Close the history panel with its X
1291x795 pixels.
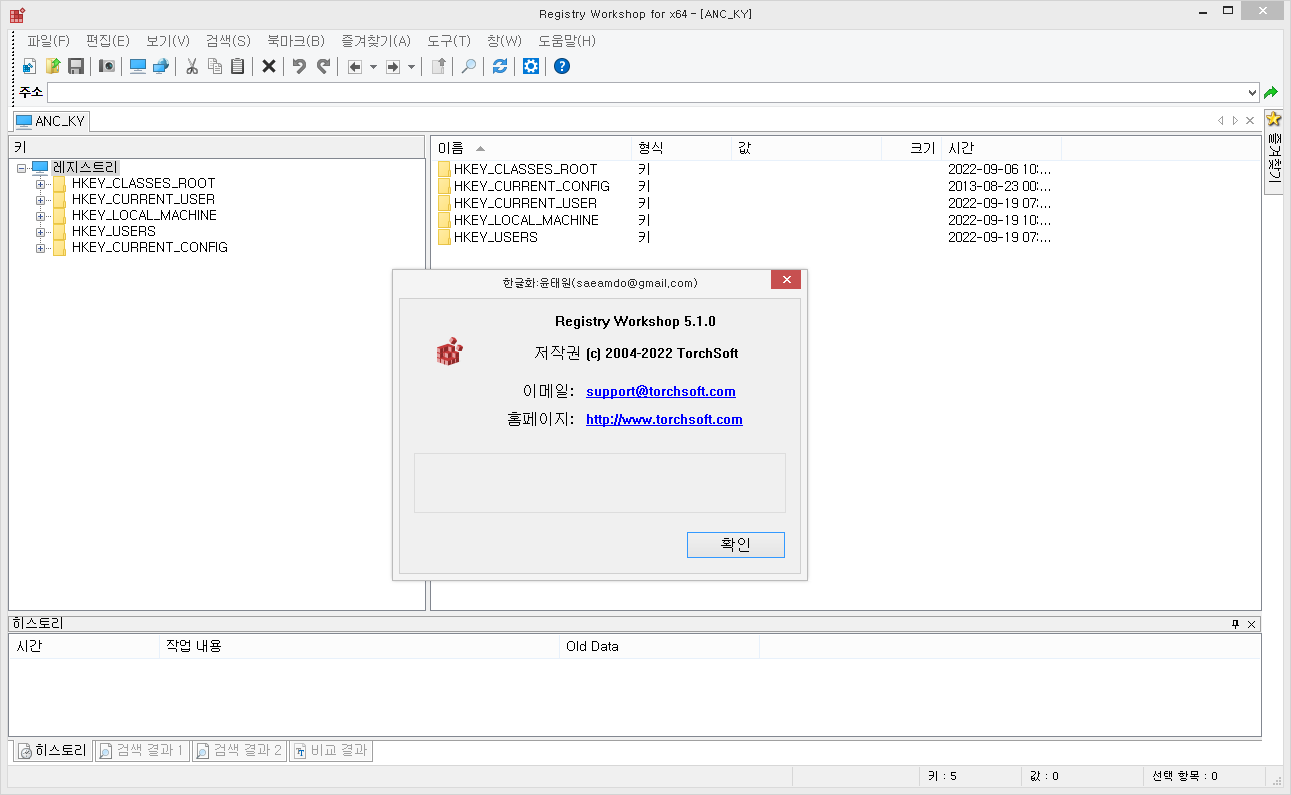coord(1252,624)
